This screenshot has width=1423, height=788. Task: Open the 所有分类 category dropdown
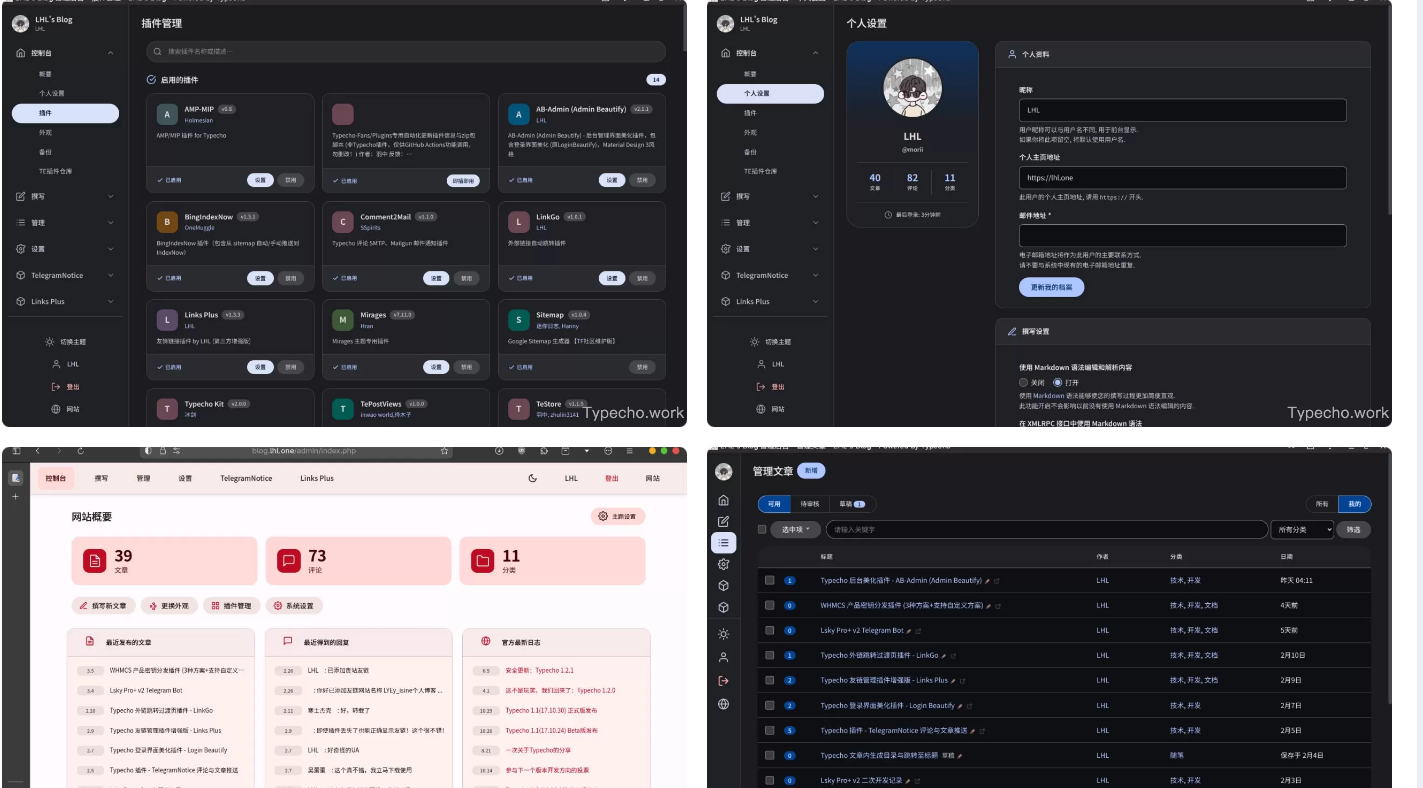pyautogui.click(x=1302, y=529)
